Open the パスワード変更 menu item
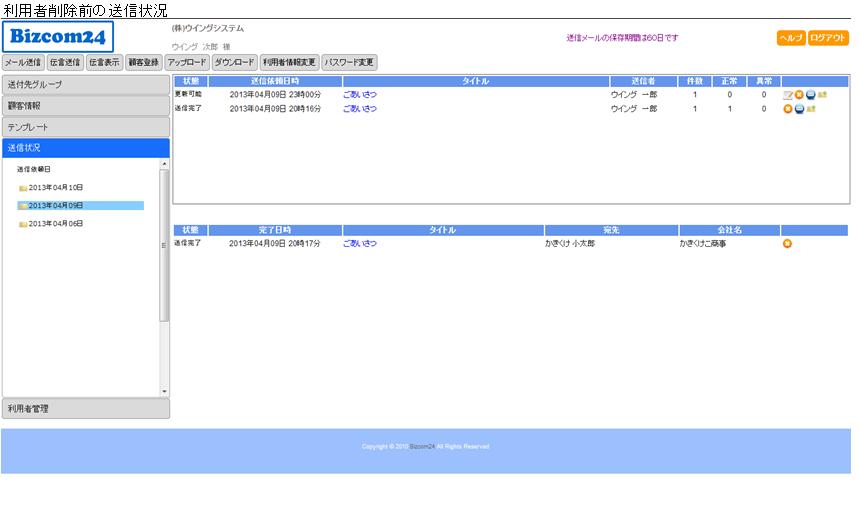The image size is (859, 505). (349, 62)
